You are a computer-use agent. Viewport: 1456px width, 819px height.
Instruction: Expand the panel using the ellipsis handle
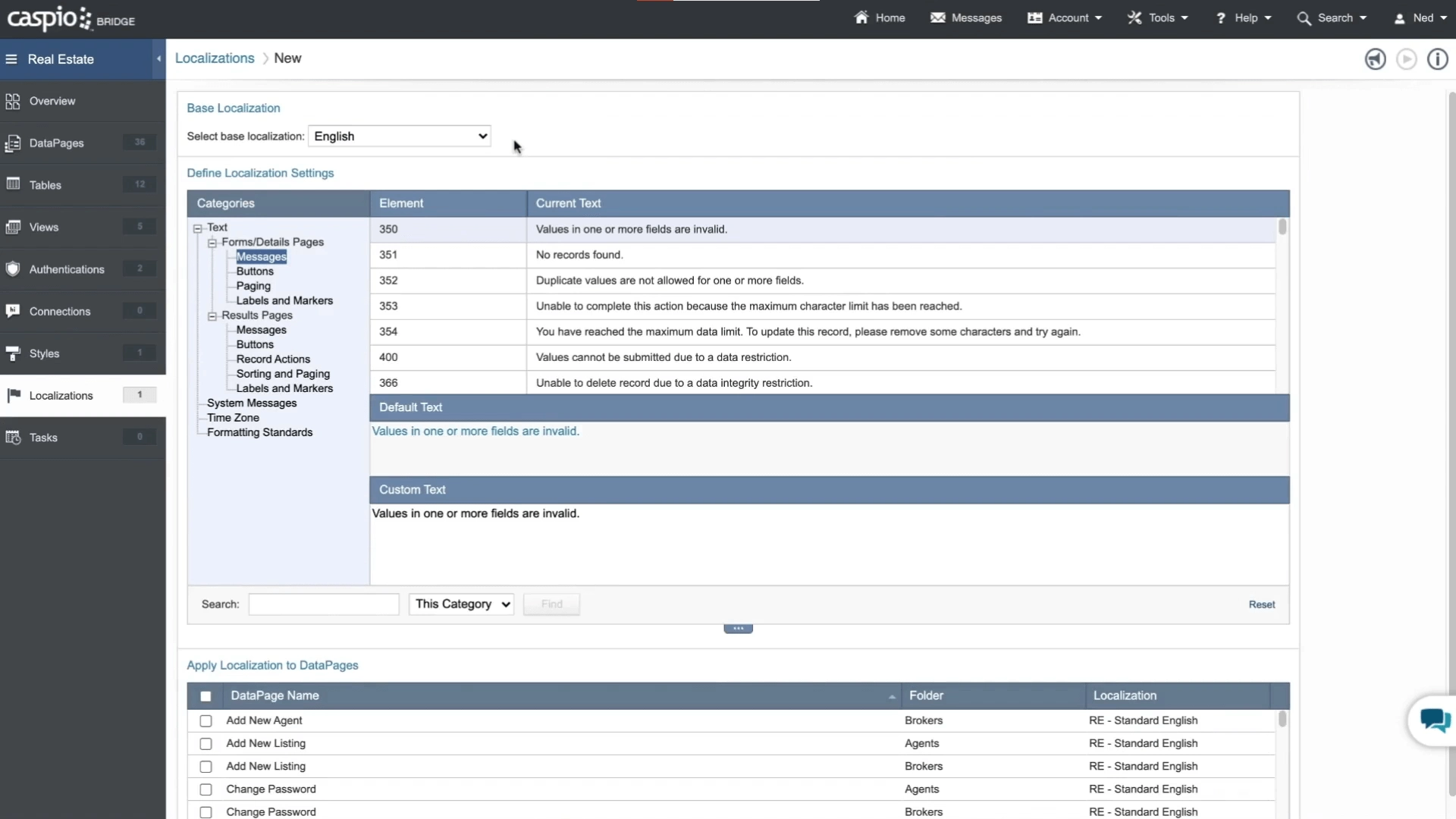click(738, 629)
